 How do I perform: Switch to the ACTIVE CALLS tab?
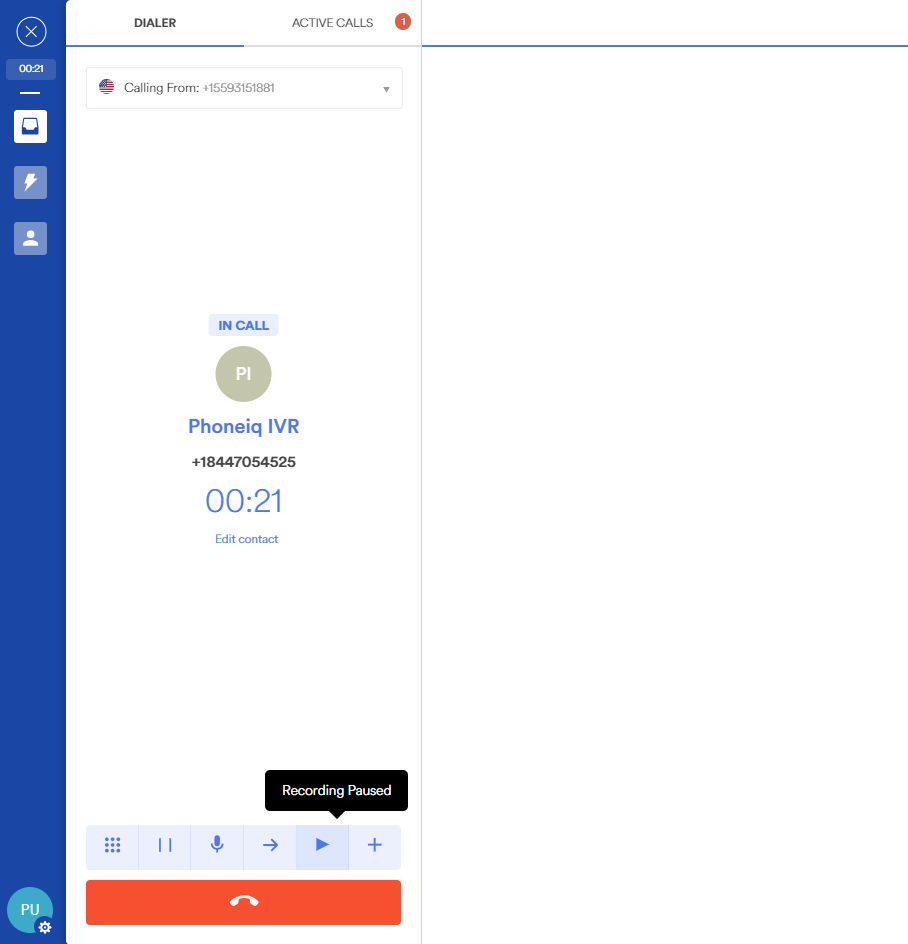[332, 23]
